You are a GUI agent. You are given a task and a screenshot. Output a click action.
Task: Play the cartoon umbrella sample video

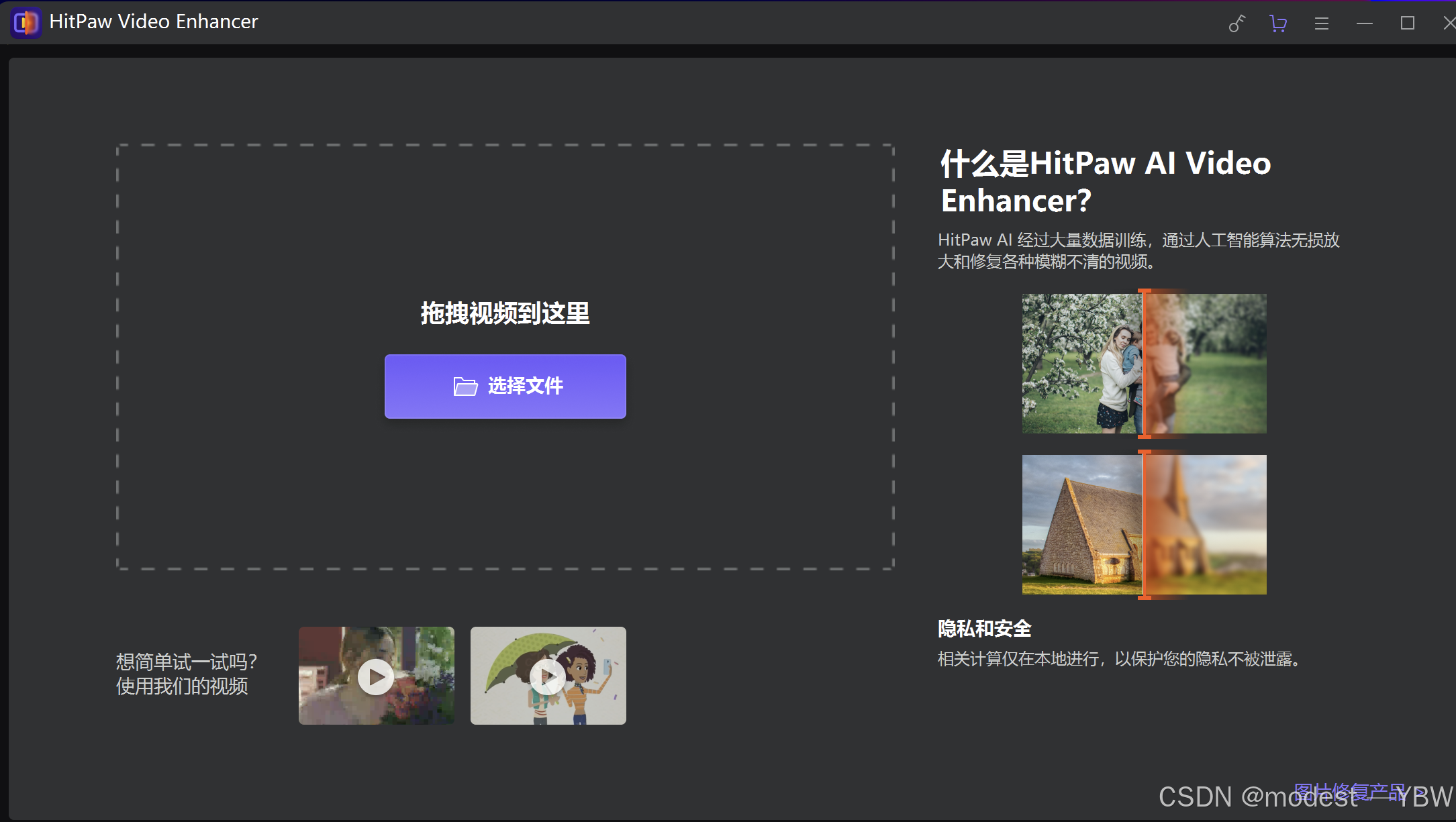(x=548, y=676)
